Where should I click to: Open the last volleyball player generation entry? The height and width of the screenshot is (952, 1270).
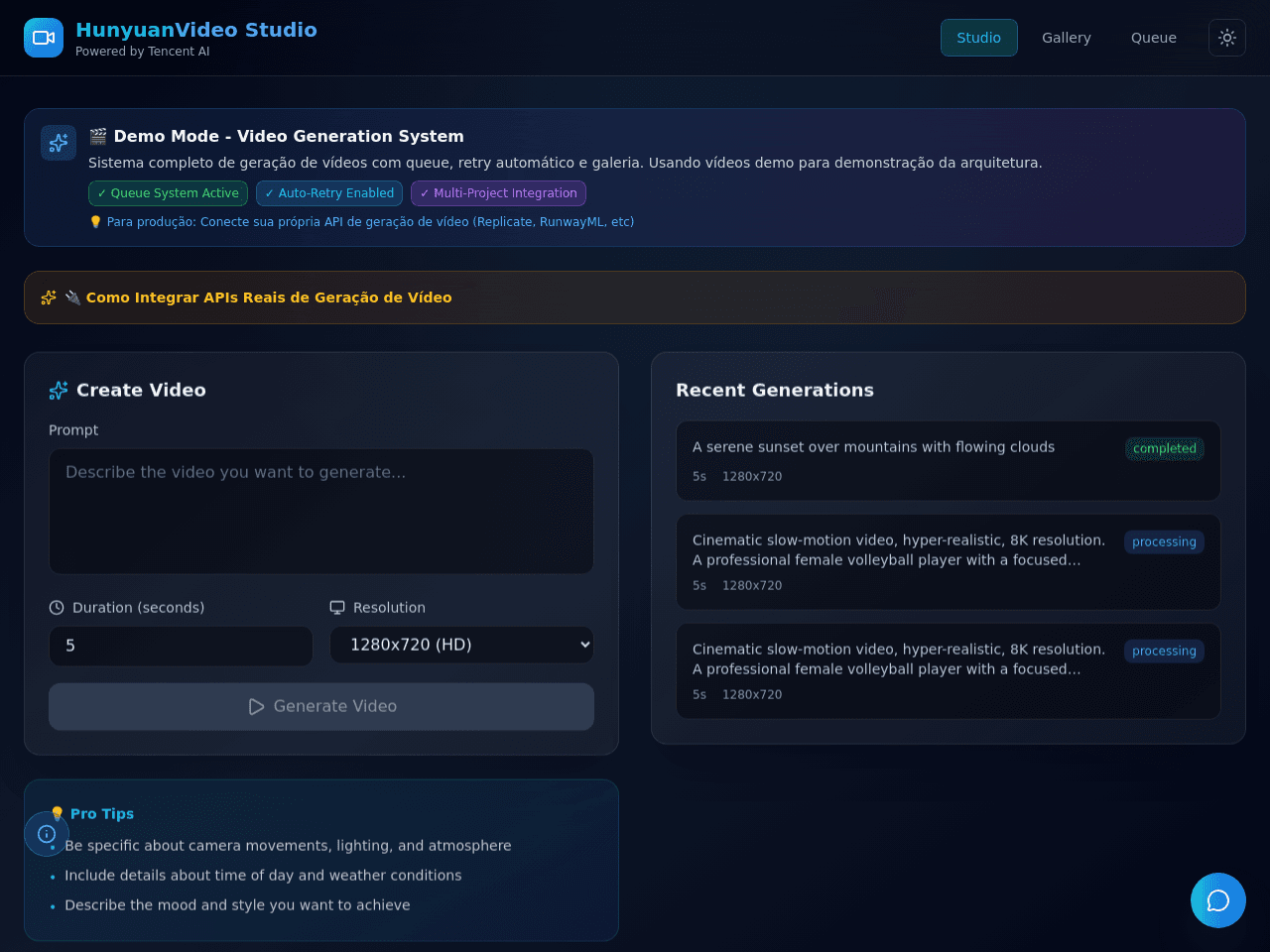[949, 671]
